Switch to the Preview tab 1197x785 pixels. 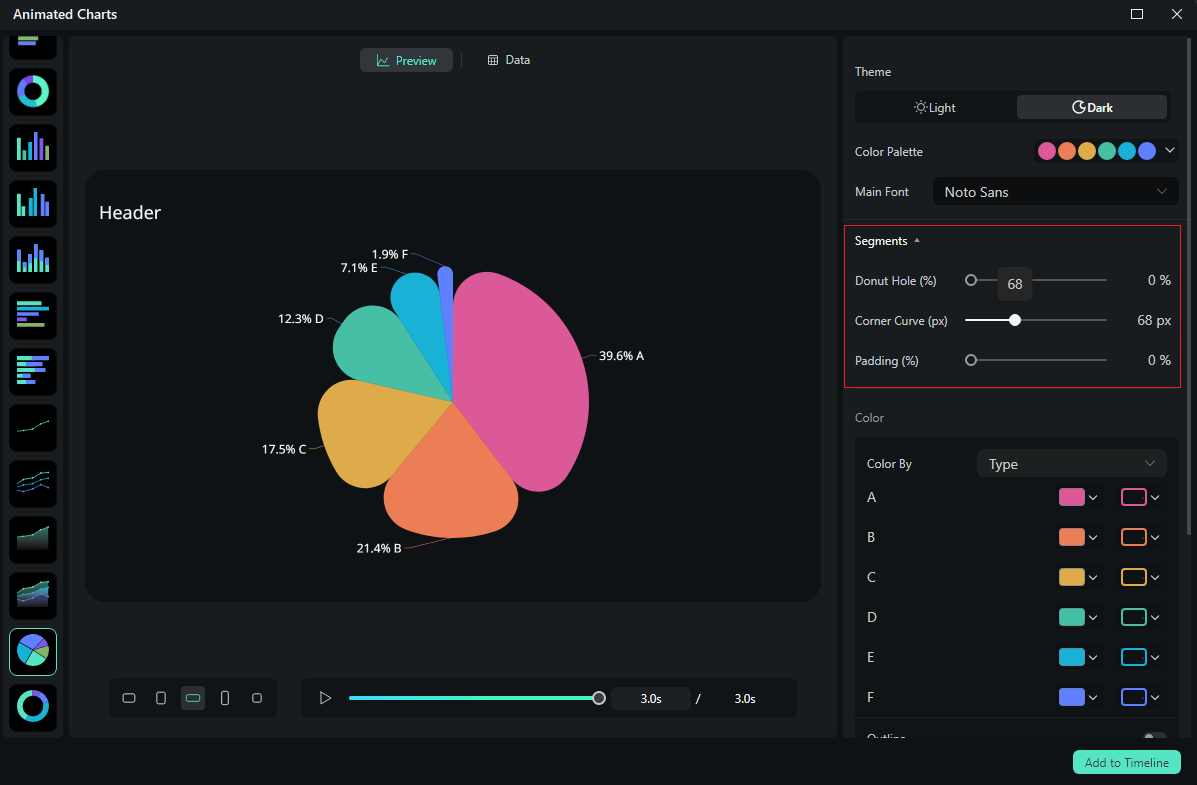(406, 59)
